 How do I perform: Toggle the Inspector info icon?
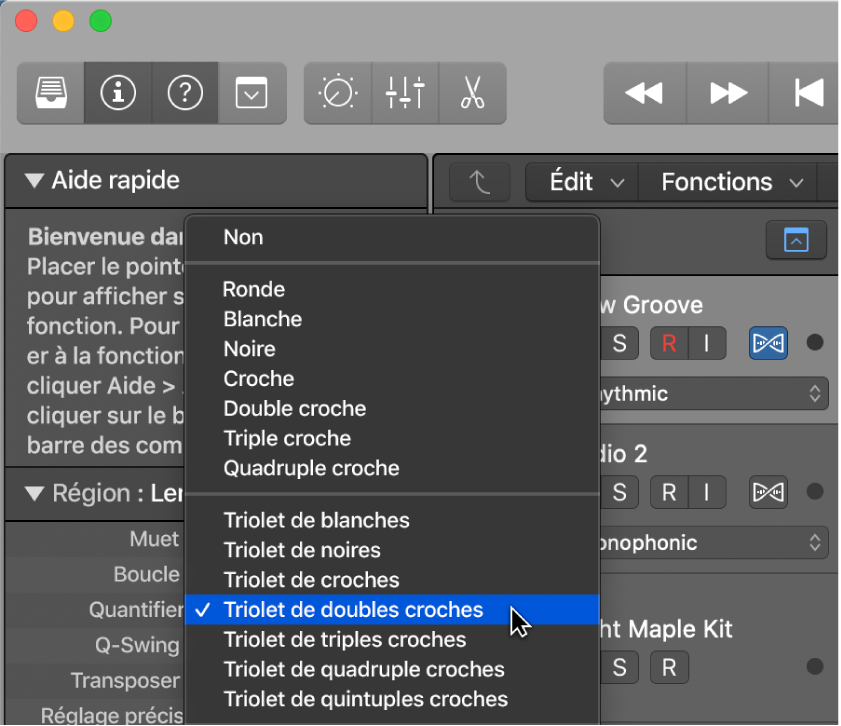tap(116, 93)
